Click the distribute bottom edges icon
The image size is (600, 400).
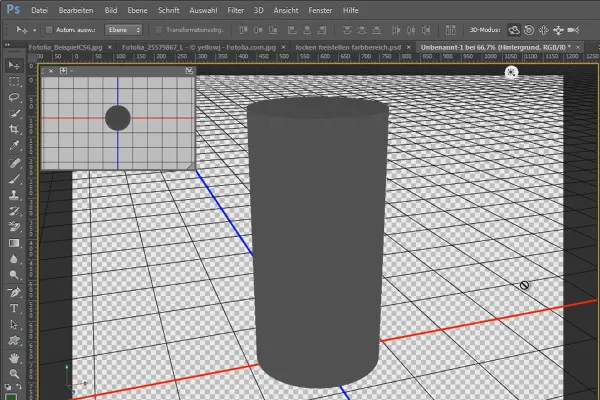377,30
